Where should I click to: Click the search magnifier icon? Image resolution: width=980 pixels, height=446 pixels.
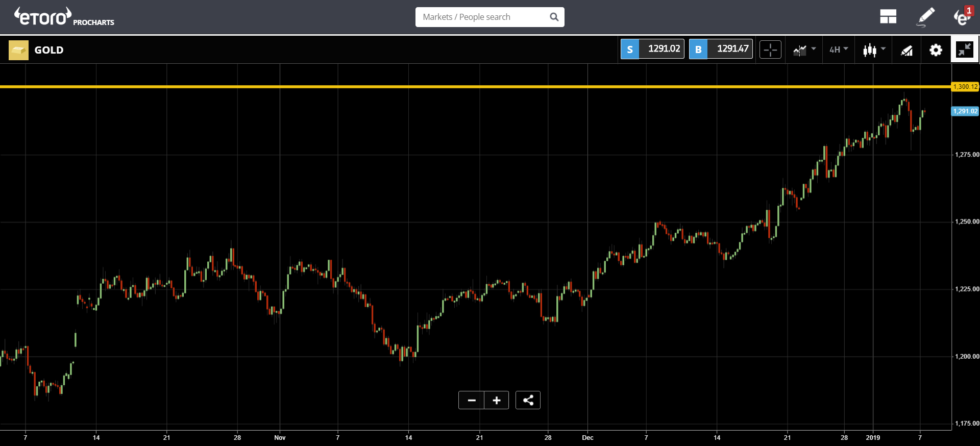[x=554, y=17]
